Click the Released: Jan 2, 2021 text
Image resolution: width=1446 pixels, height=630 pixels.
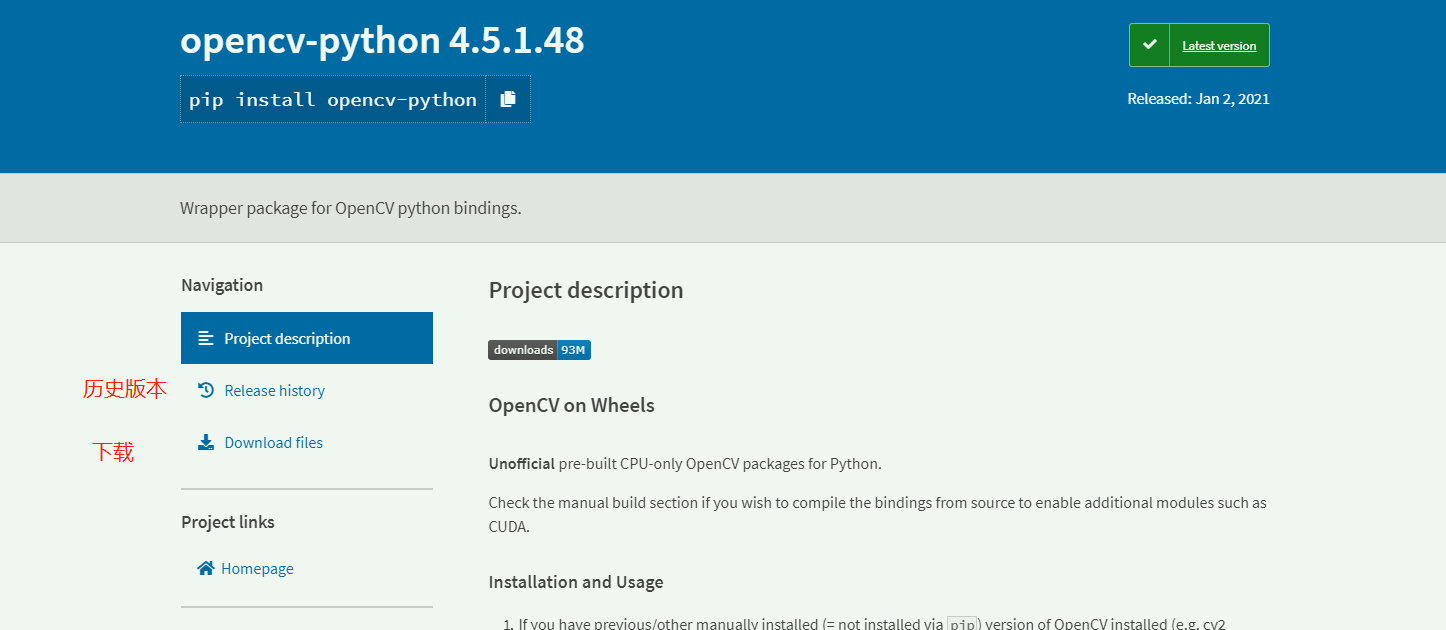coord(1198,98)
